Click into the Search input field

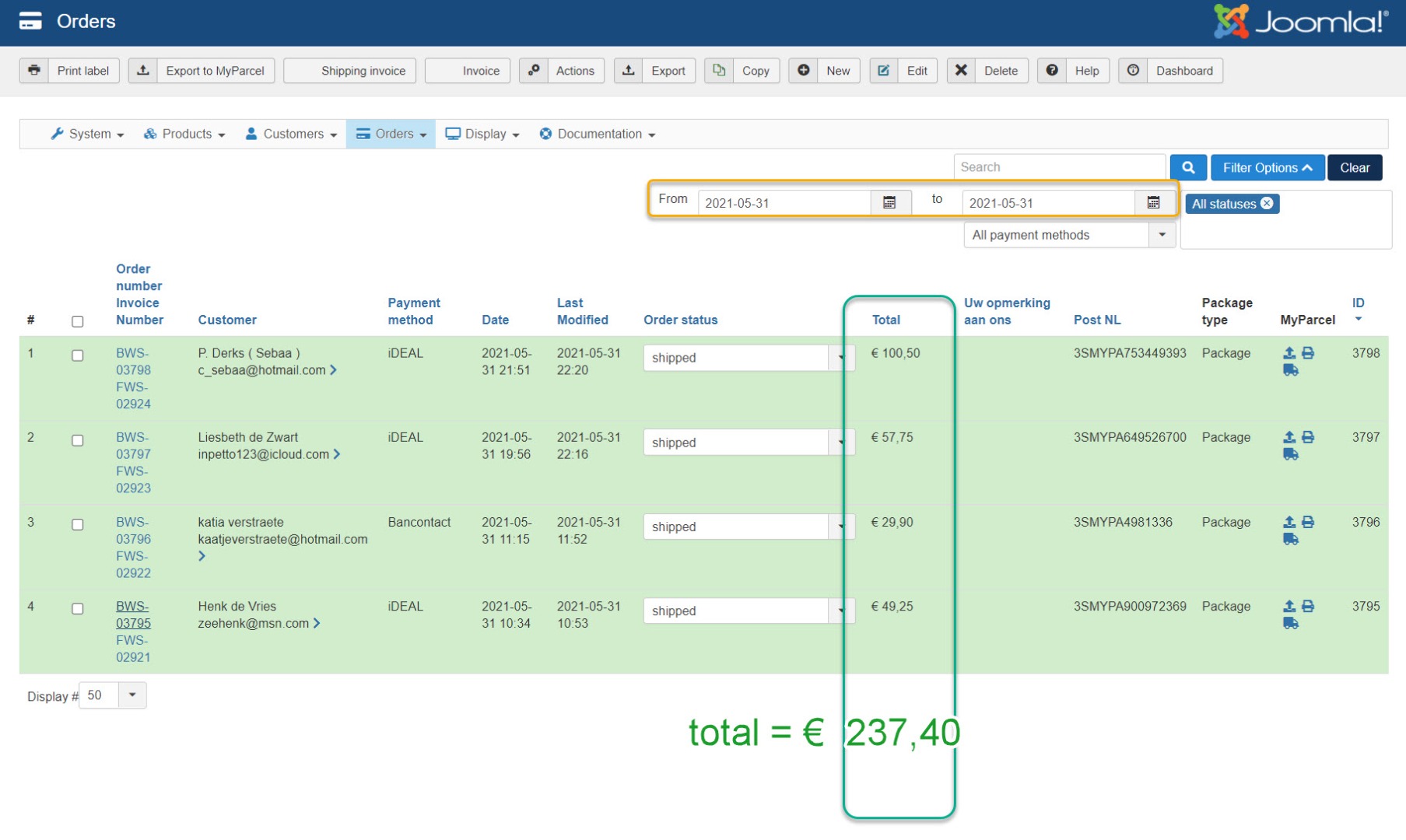pyautogui.click(x=1058, y=167)
